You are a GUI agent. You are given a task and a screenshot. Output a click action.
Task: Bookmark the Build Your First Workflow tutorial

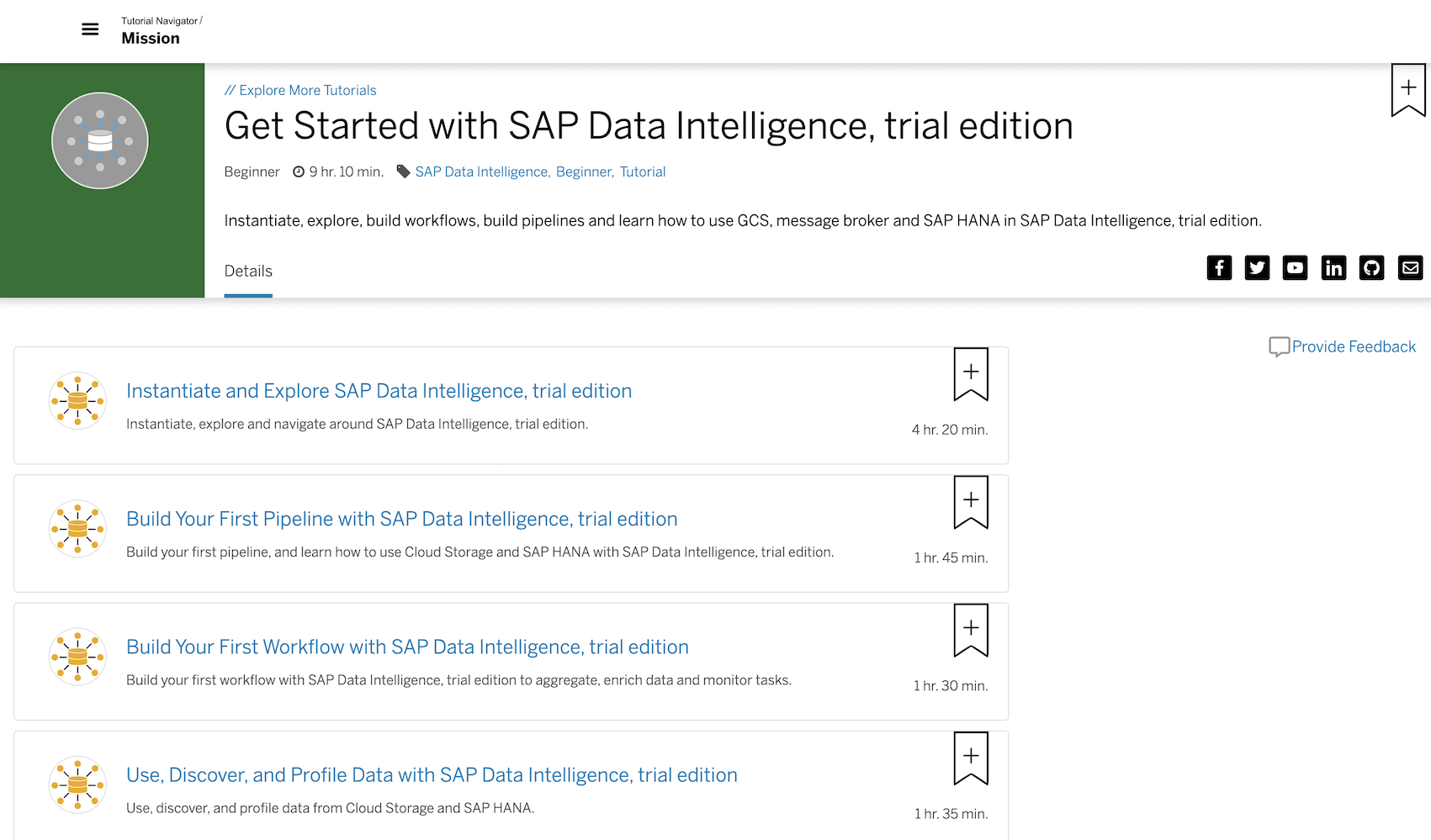click(970, 629)
